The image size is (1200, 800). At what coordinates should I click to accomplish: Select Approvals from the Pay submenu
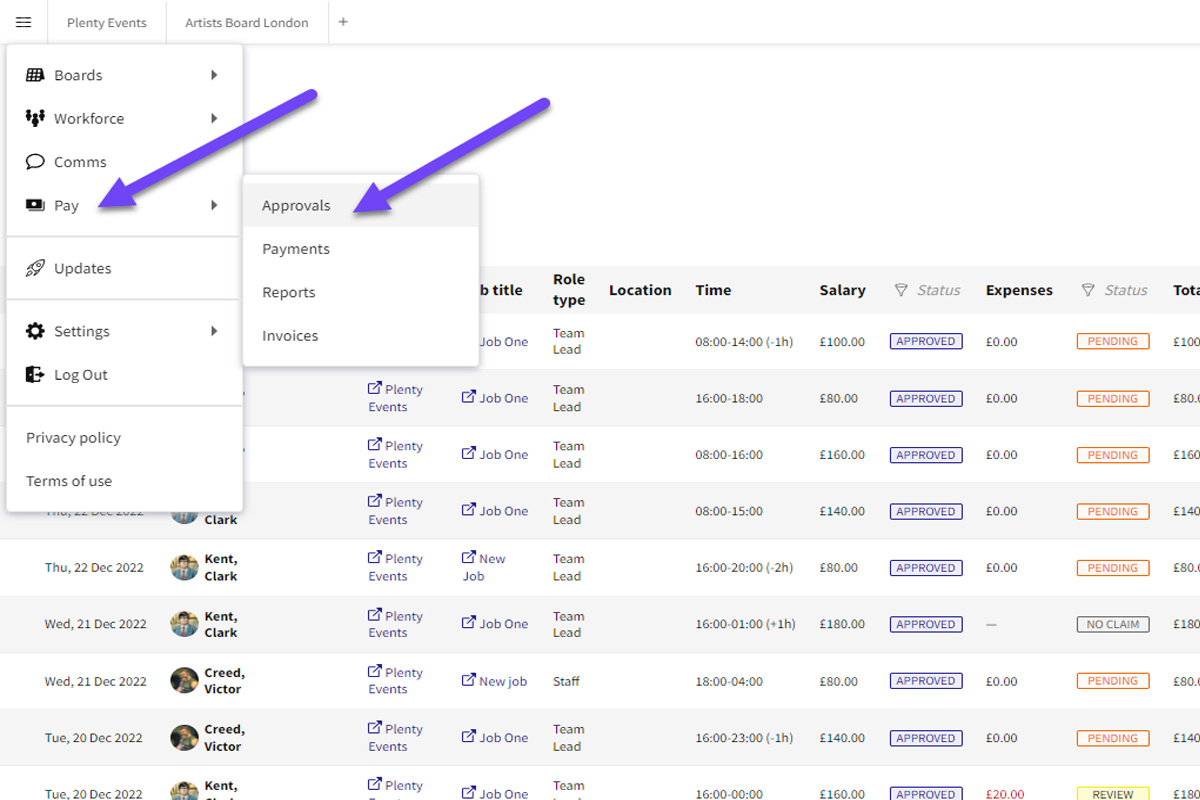[x=296, y=205]
